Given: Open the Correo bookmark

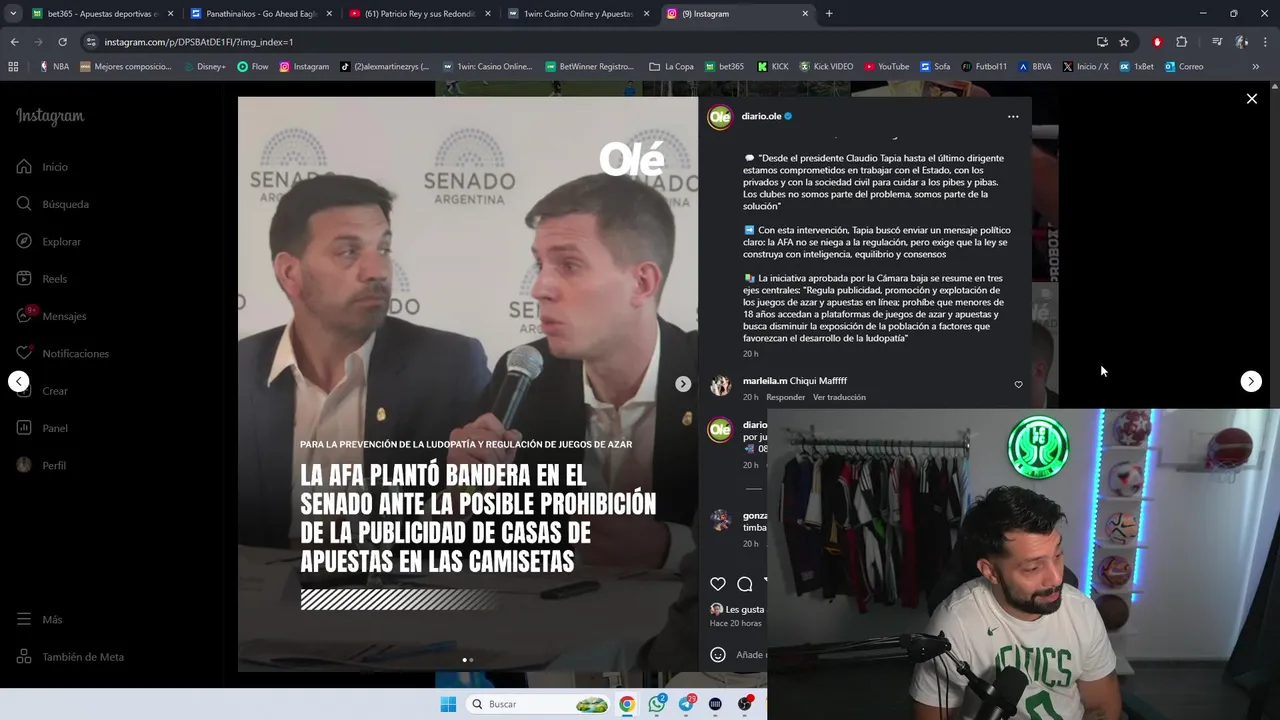Looking at the screenshot, I should (x=1184, y=67).
